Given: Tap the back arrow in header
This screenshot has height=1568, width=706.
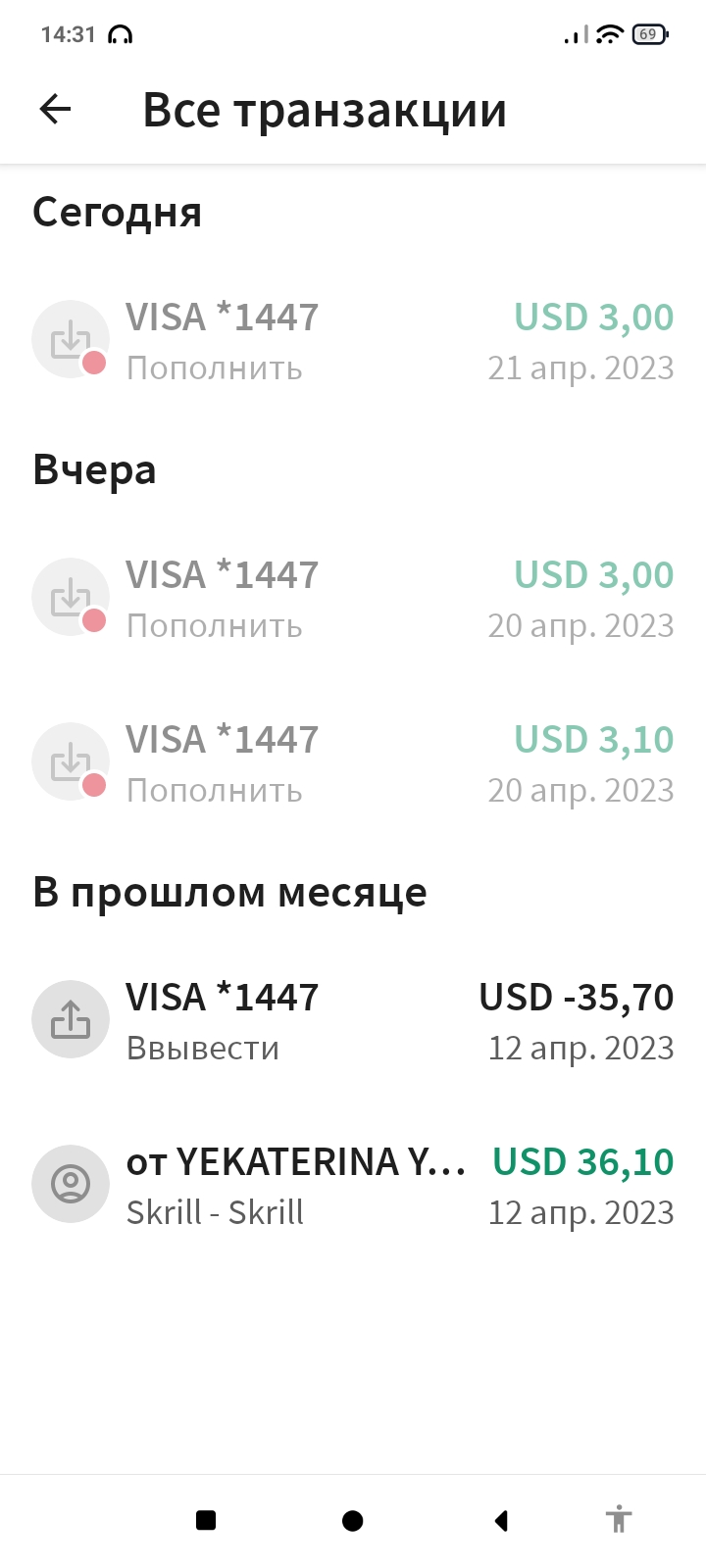Looking at the screenshot, I should tap(56, 110).
